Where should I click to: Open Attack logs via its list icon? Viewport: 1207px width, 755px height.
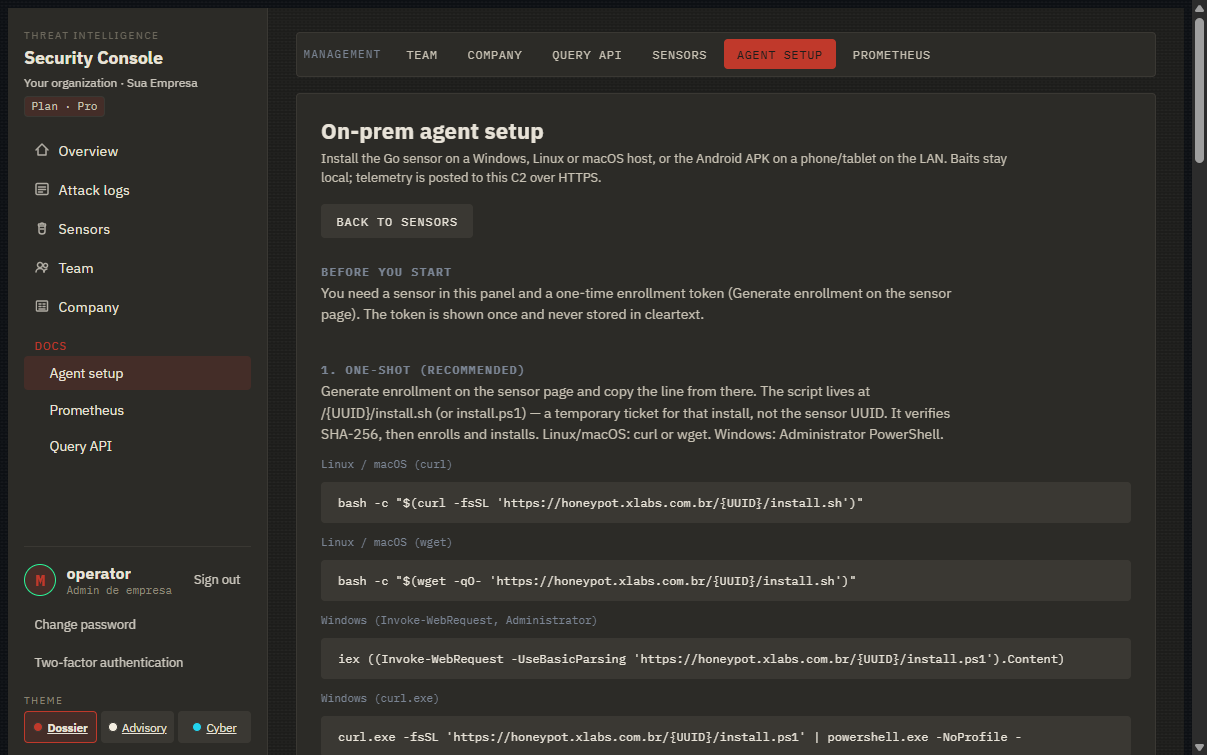42,190
